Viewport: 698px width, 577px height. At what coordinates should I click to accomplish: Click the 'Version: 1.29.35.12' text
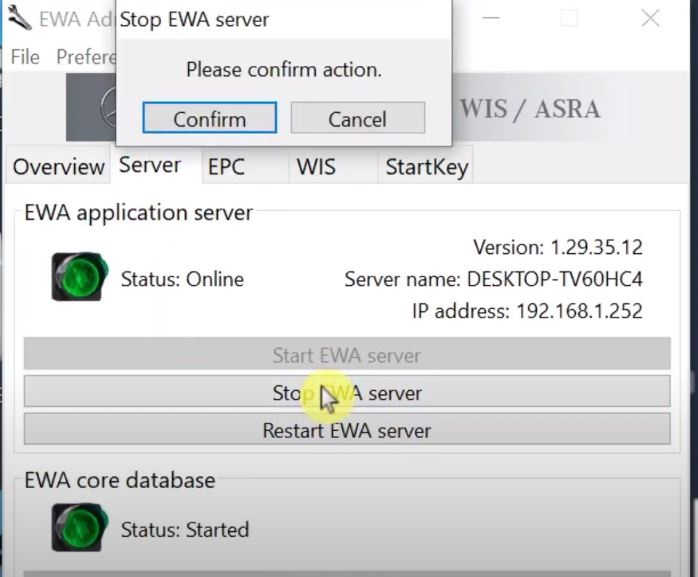558,247
